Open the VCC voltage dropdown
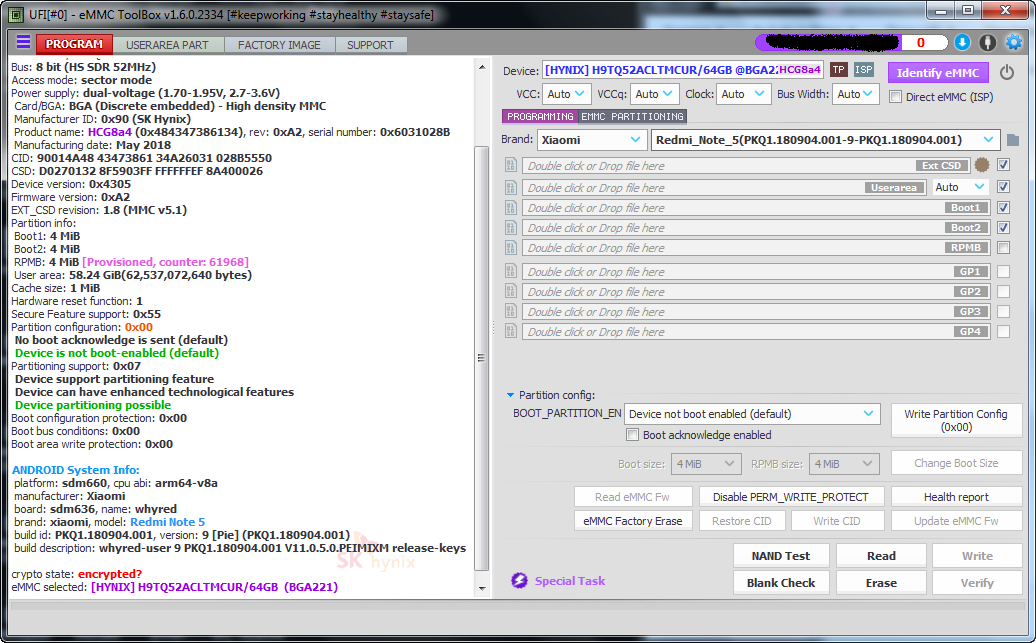This screenshot has width=1036, height=643. point(566,95)
